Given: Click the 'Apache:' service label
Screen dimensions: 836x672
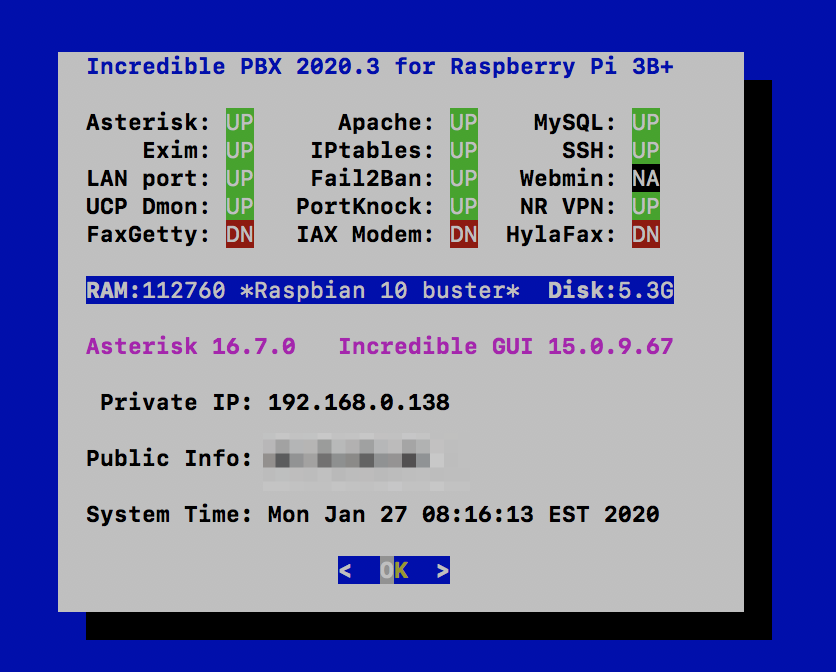Looking at the screenshot, I should click(x=386, y=123).
